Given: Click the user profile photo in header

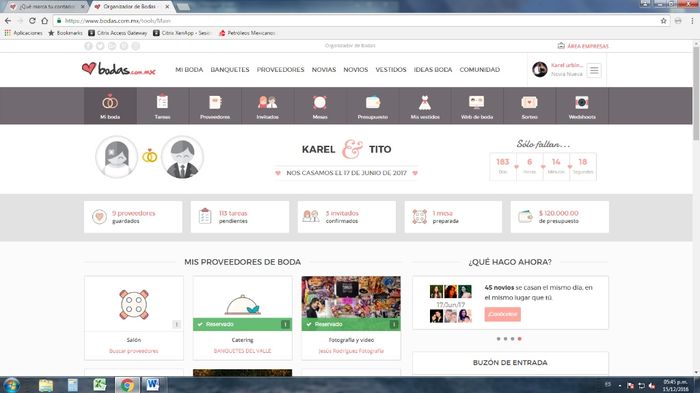Looking at the screenshot, I should 540,69.
